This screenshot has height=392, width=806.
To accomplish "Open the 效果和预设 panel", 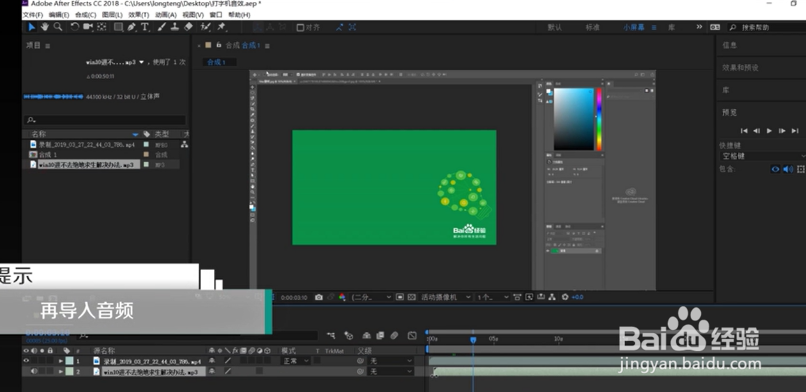I will pos(740,67).
